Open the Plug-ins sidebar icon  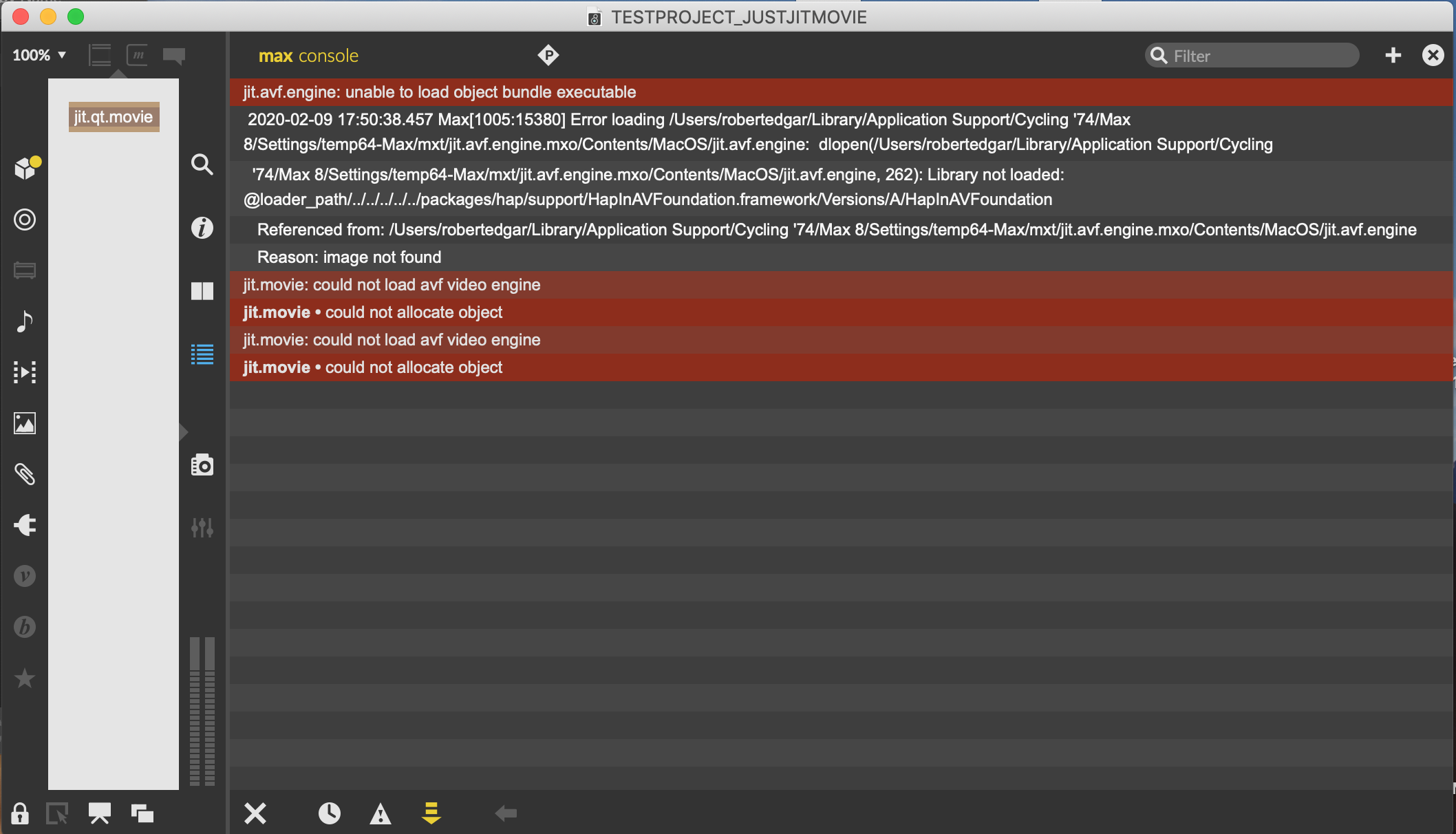pos(25,525)
